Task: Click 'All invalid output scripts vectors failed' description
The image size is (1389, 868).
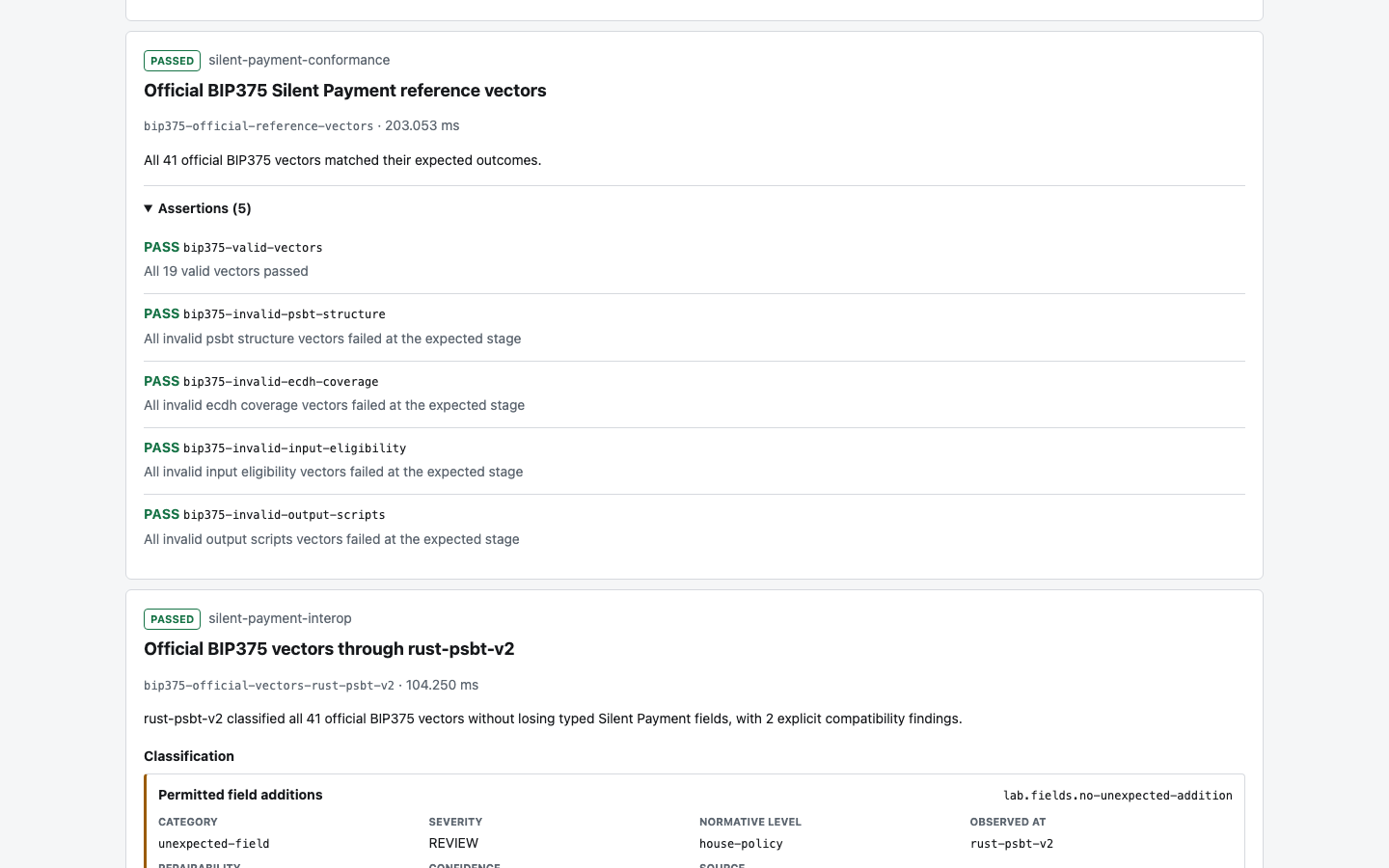Action: click(x=332, y=539)
